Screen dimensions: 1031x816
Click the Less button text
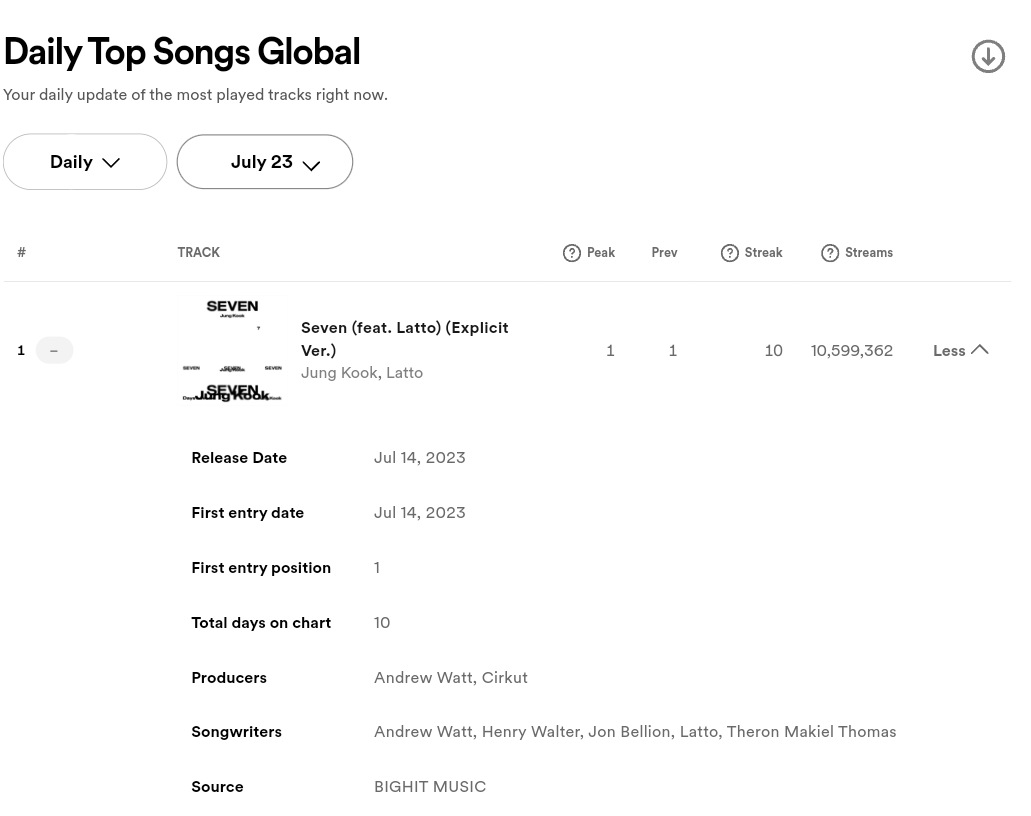click(x=949, y=351)
